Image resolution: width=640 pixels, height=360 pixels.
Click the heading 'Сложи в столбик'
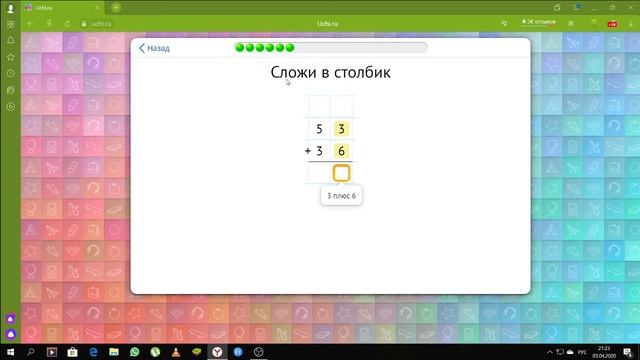331,72
